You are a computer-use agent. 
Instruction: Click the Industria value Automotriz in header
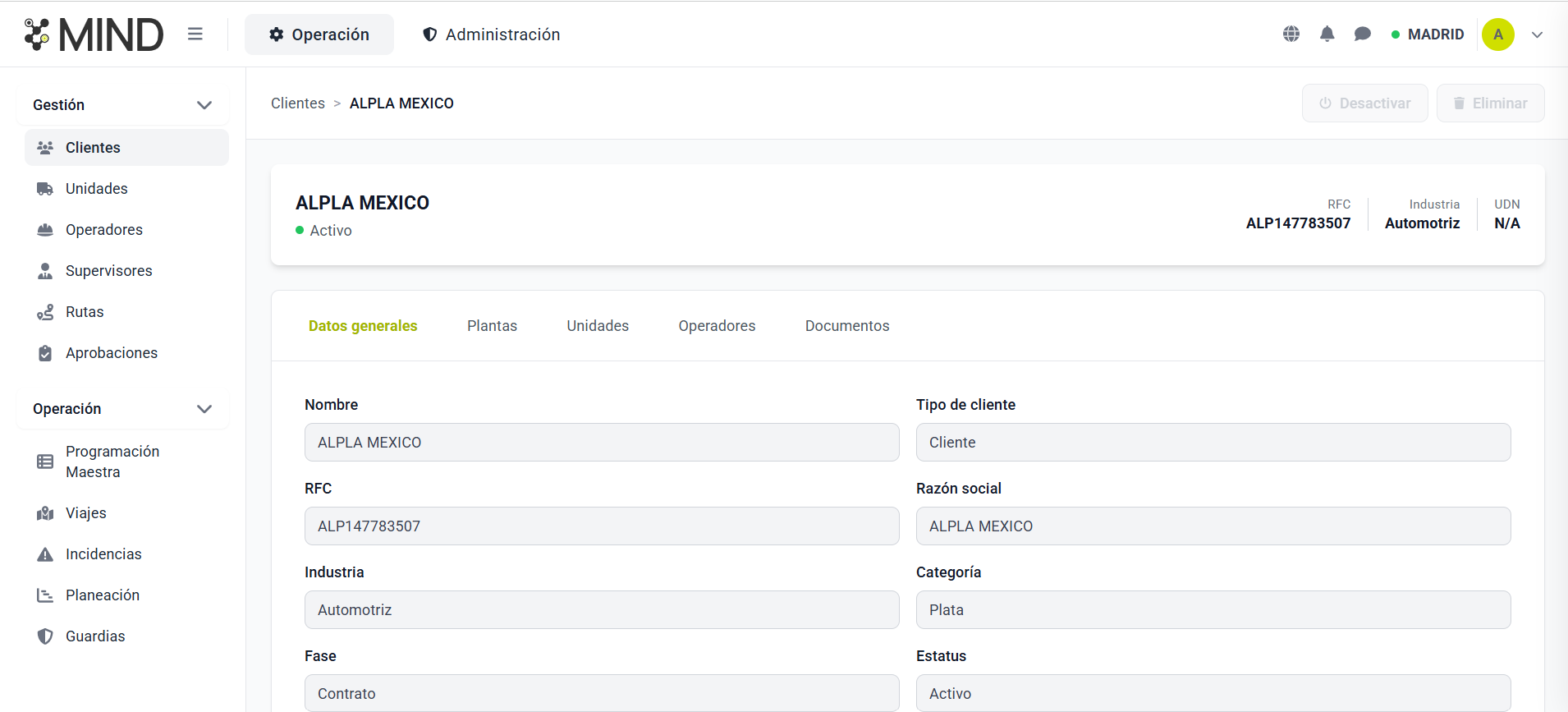[x=1422, y=223]
